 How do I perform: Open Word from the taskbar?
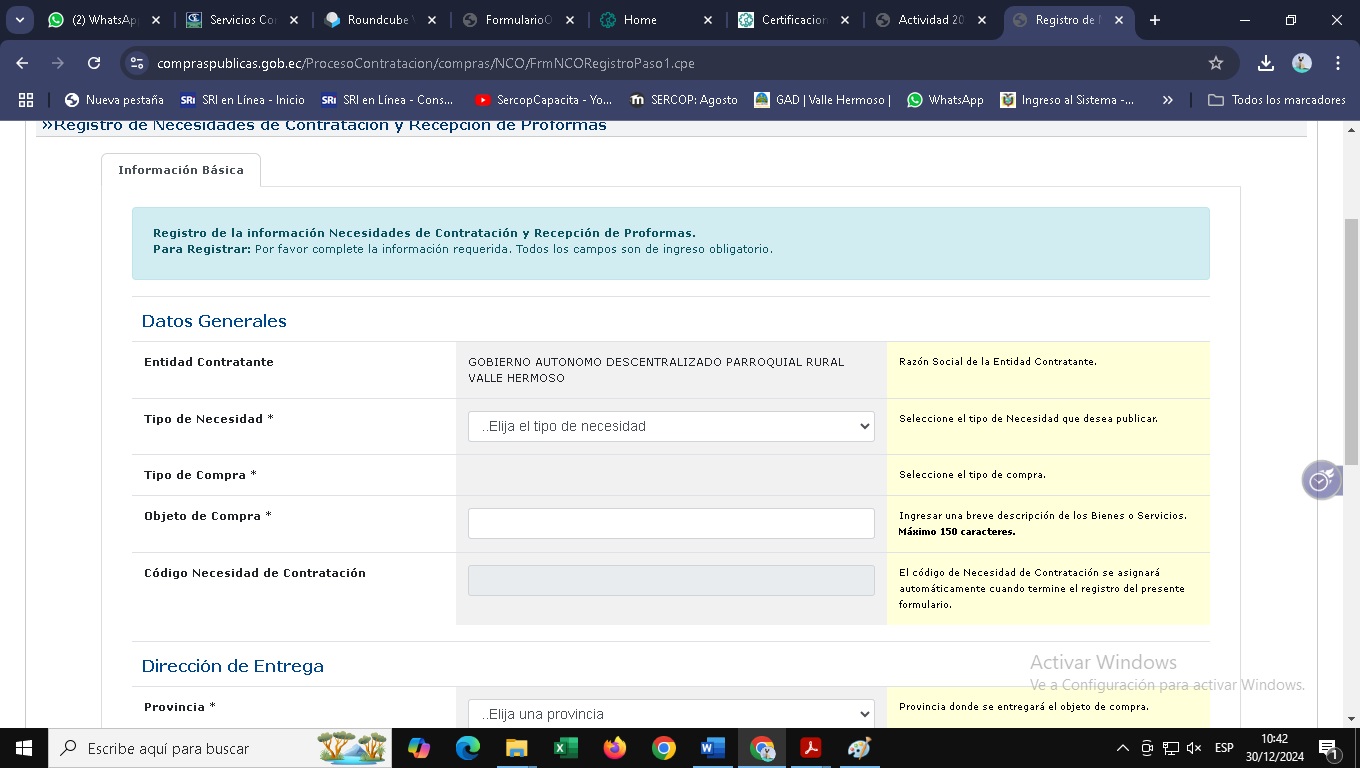[712, 748]
